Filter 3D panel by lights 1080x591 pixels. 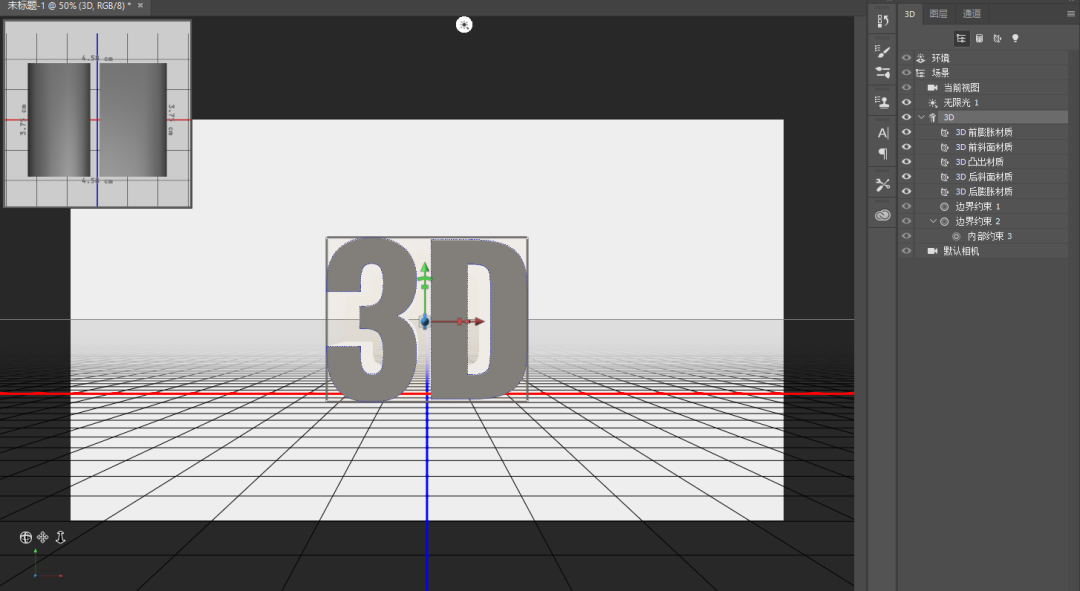(1015, 39)
